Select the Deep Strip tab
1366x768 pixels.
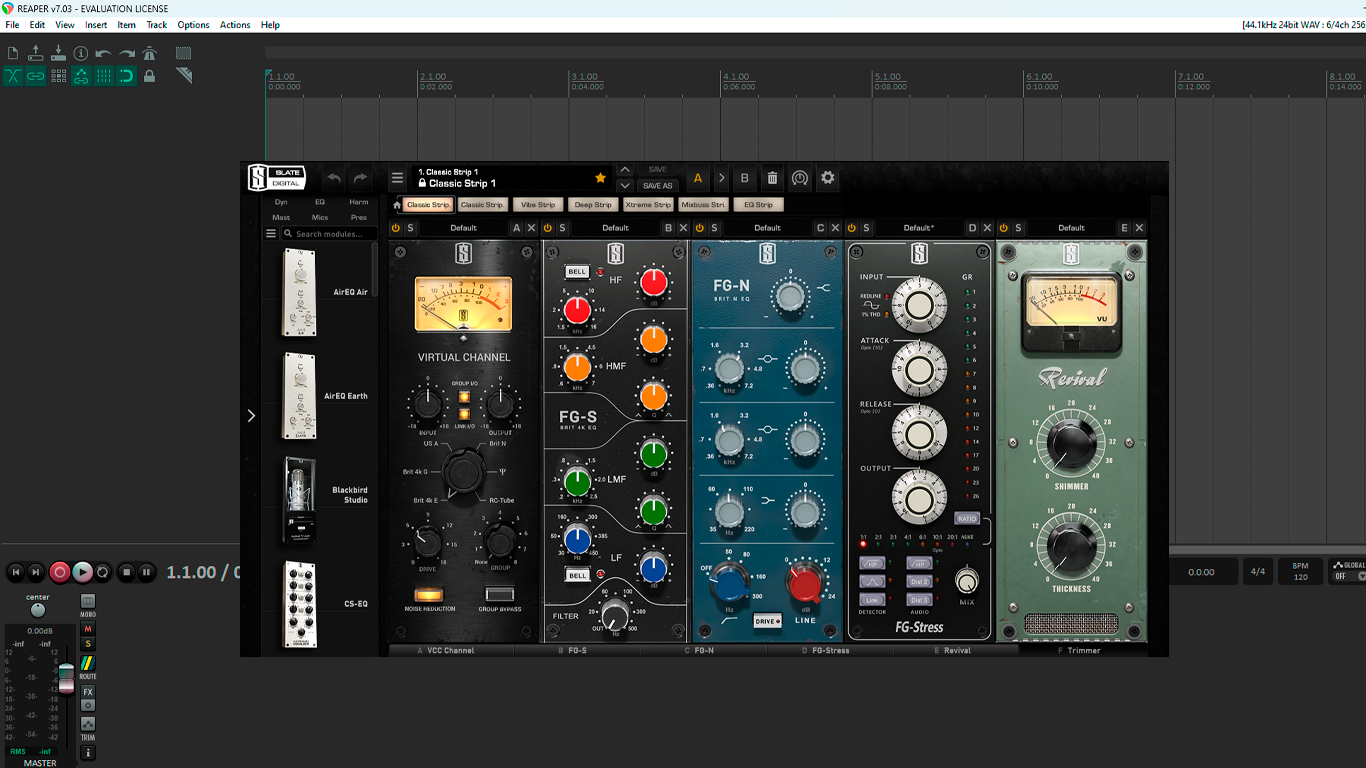click(593, 205)
